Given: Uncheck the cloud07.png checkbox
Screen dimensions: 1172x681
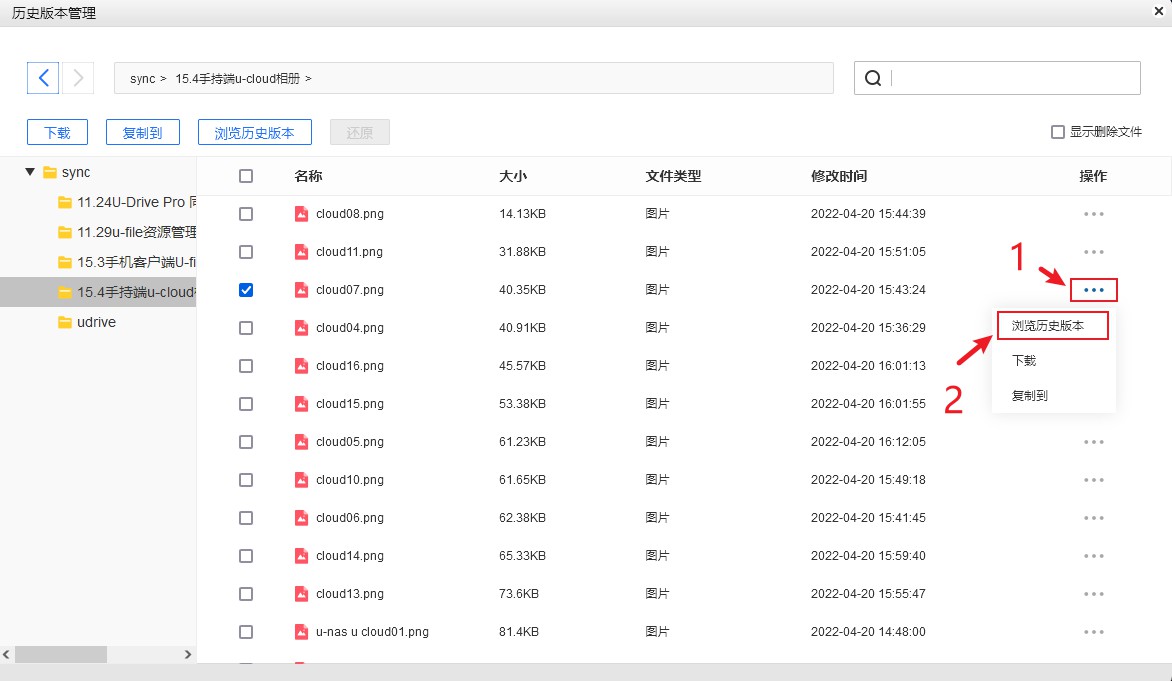Looking at the screenshot, I should click(246, 290).
